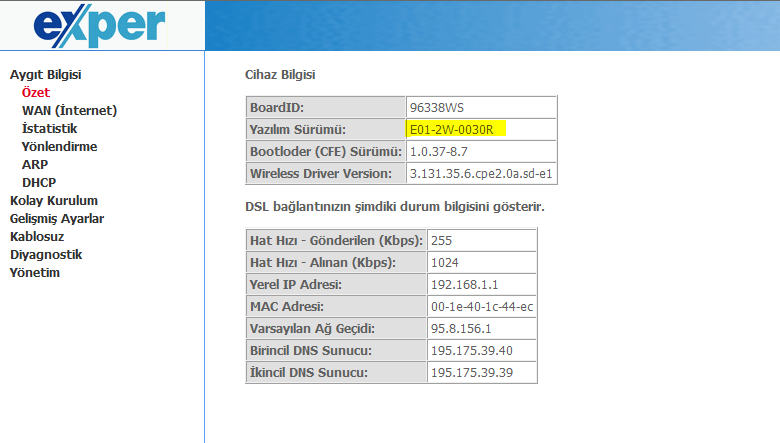Click the 195.175.39.39 DNS value
This screenshot has height=443, width=780.
click(x=472, y=372)
